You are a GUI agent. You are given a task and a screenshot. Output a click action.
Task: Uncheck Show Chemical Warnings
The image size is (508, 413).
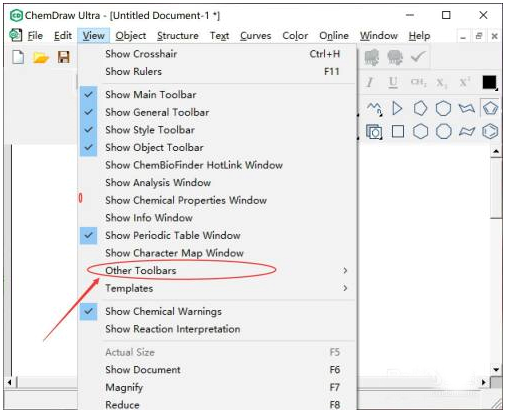click(217, 311)
